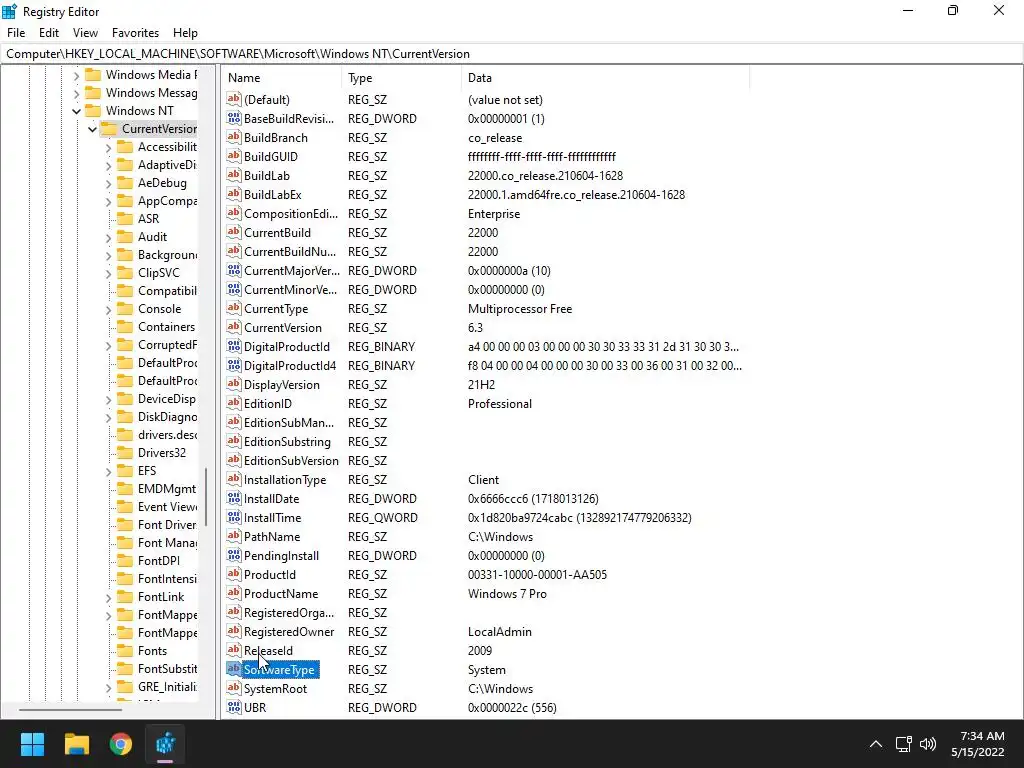This screenshot has height=768, width=1024.
Task: Click Registry Editor taskbar icon
Action: coord(165,744)
